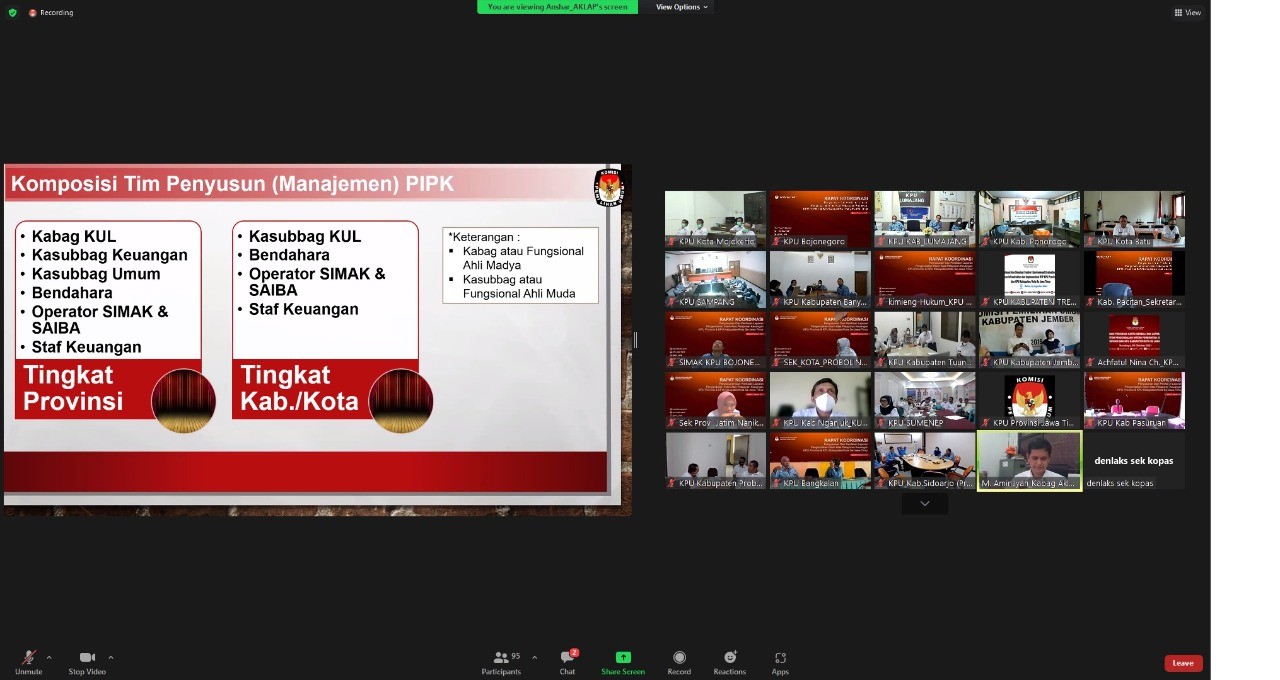This screenshot has height=680, width=1280.
Task: Open the Participants panel
Action: (x=502, y=661)
